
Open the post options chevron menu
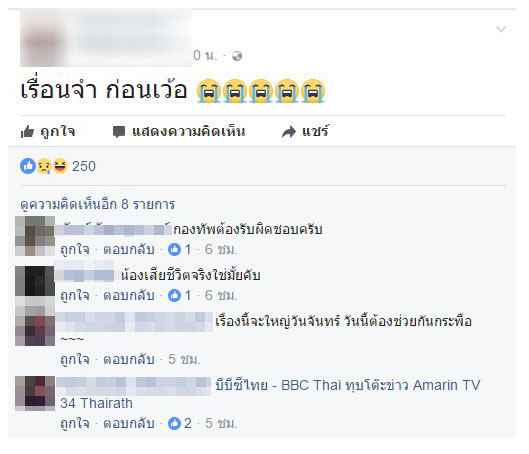501,29
